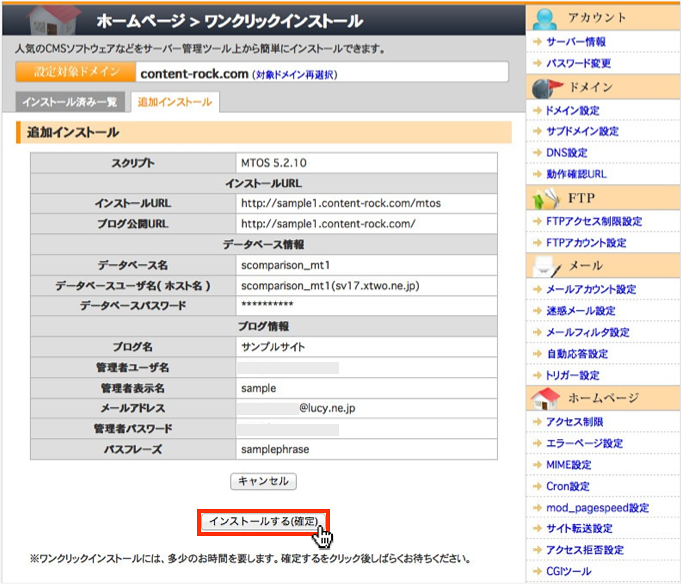Open メールアカウント設定

[591, 289]
